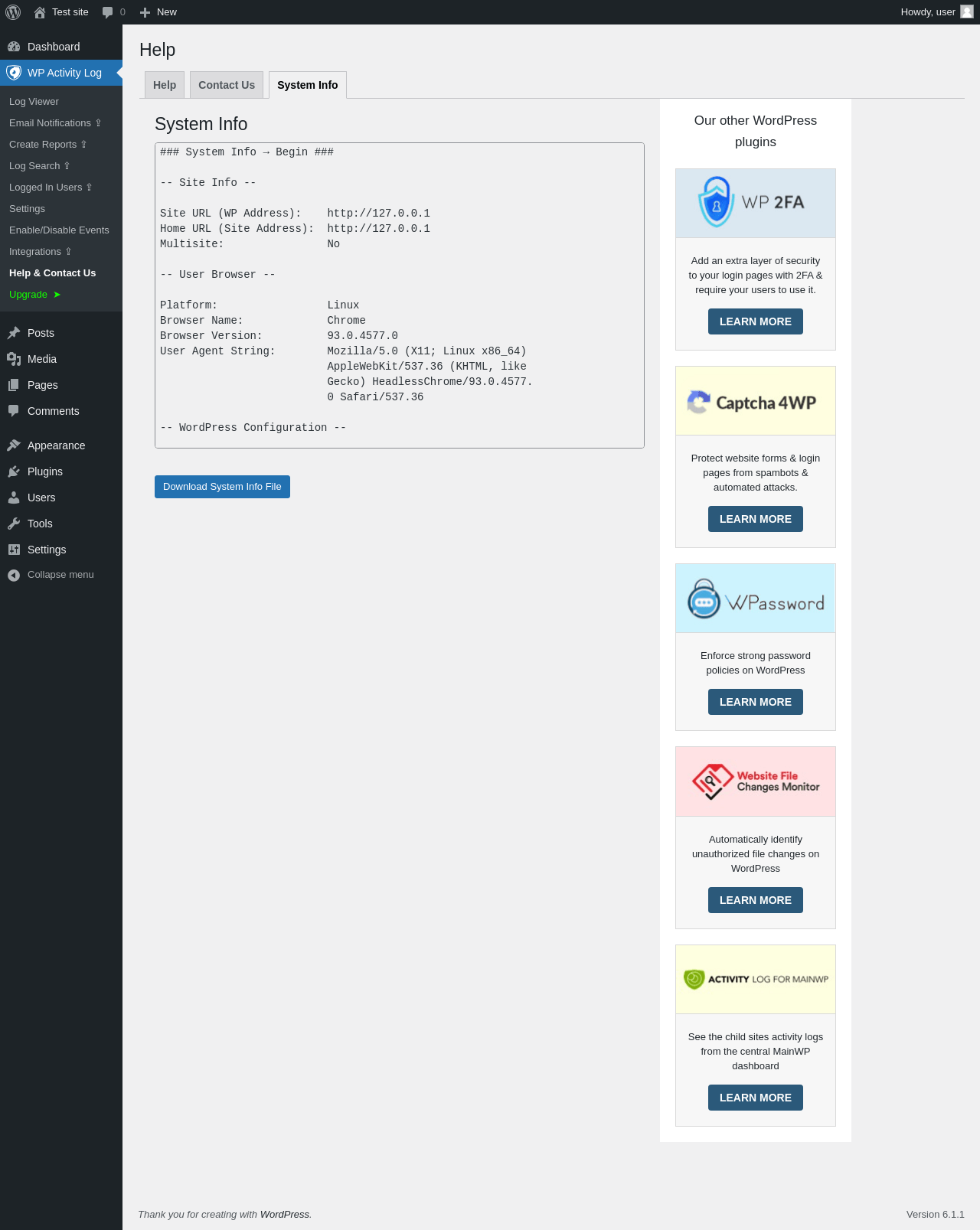This screenshot has width=980, height=1230.
Task: Open the Tools menu label
Action: pos(40,524)
